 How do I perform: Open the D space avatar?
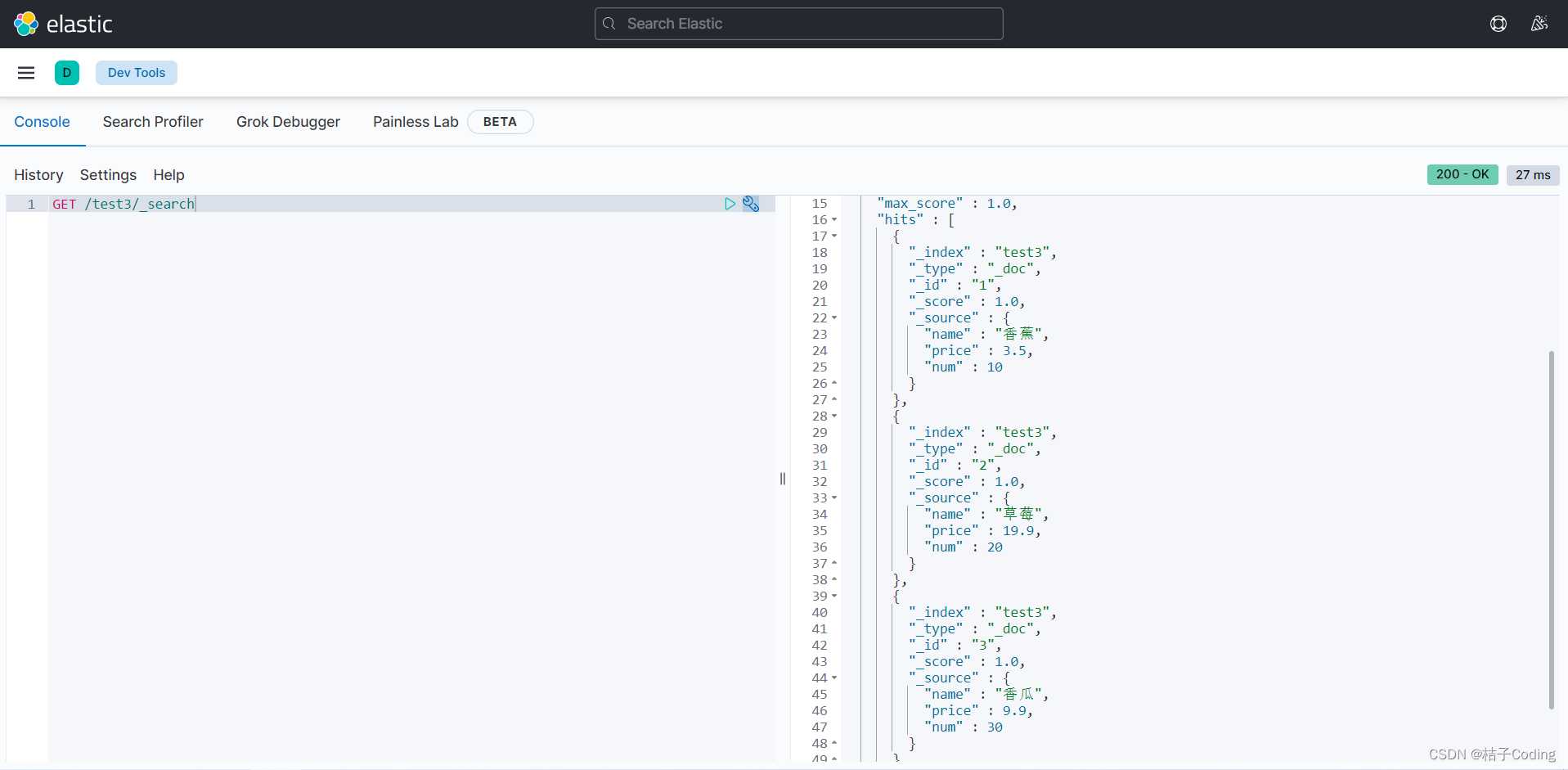(67, 73)
